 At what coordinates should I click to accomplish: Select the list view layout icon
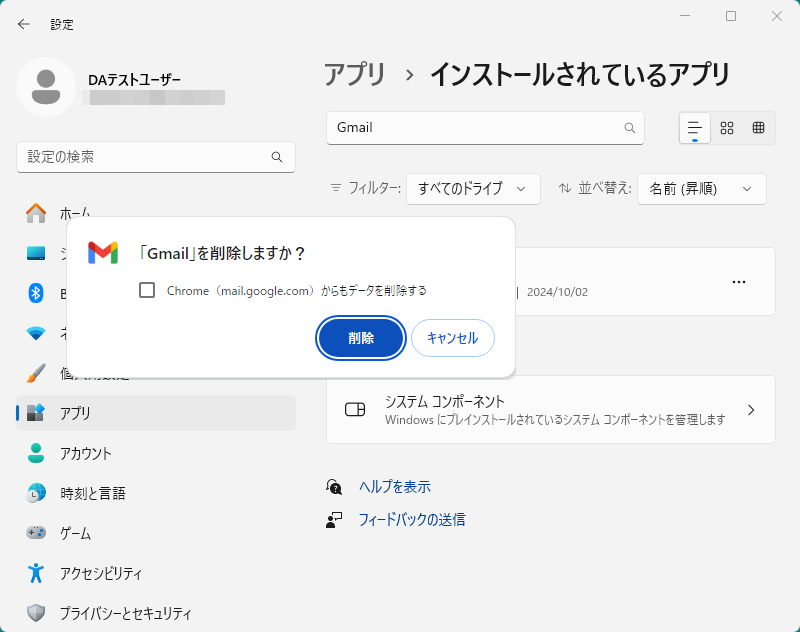[x=695, y=128]
